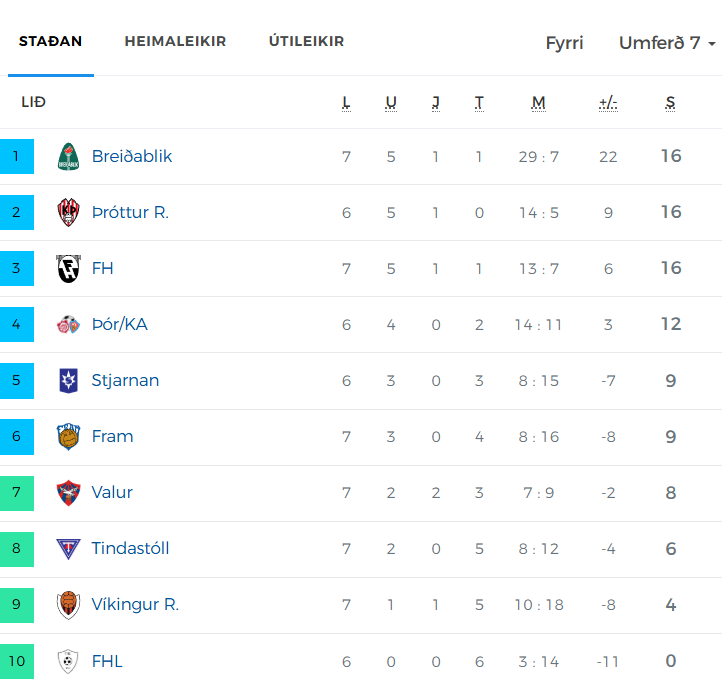Click the +/- goal difference header
This screenshot has width=722, height=686.
pyautogui.click(x=608, y=103)
